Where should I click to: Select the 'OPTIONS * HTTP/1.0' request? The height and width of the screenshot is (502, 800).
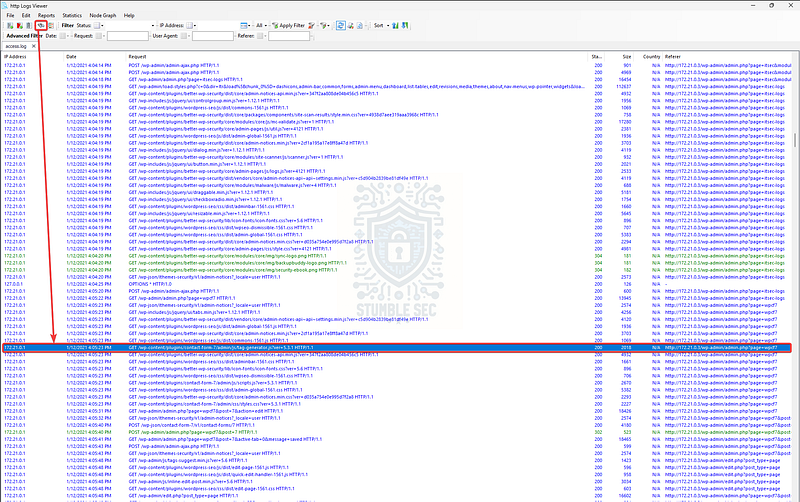(150, 284)
